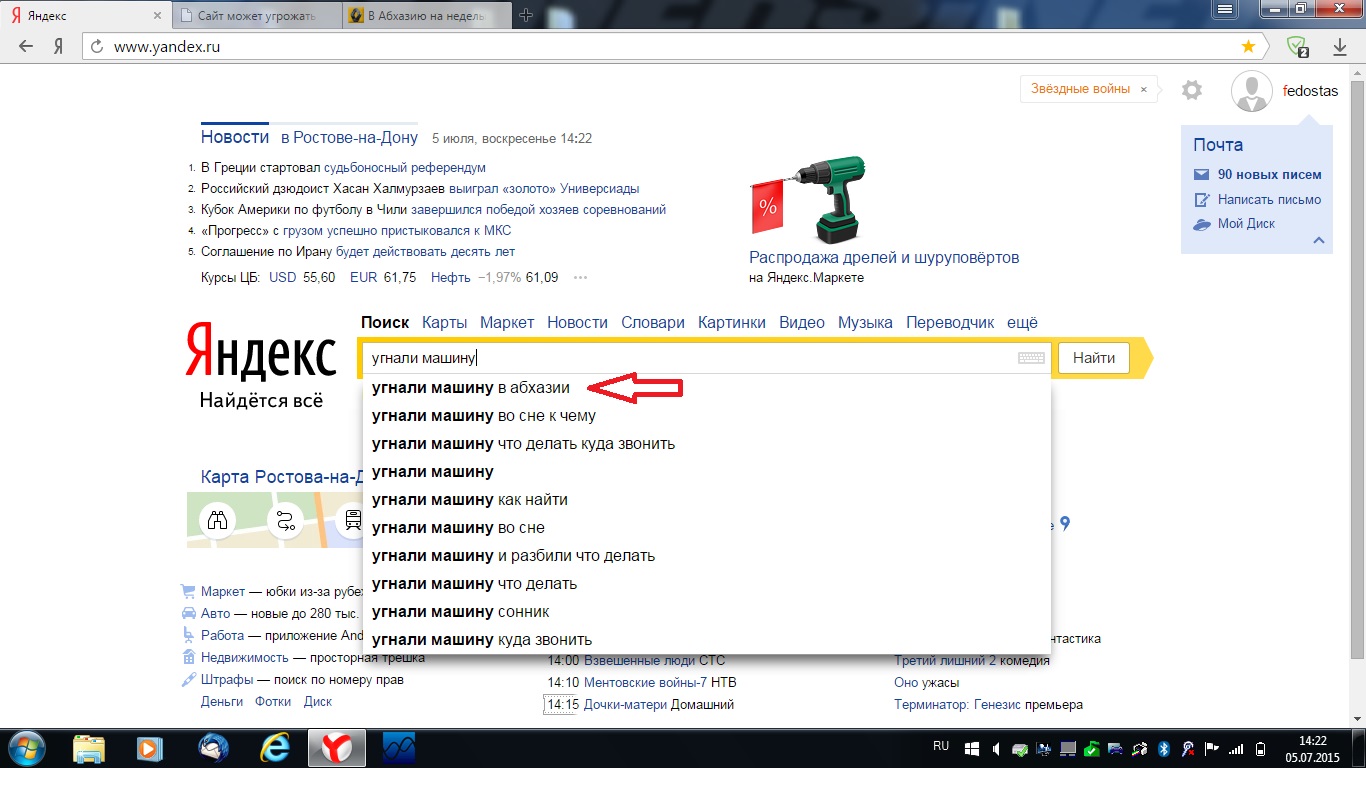
Task: Click the shopping cart icon next to Маркет
Action: click(188, 592)
